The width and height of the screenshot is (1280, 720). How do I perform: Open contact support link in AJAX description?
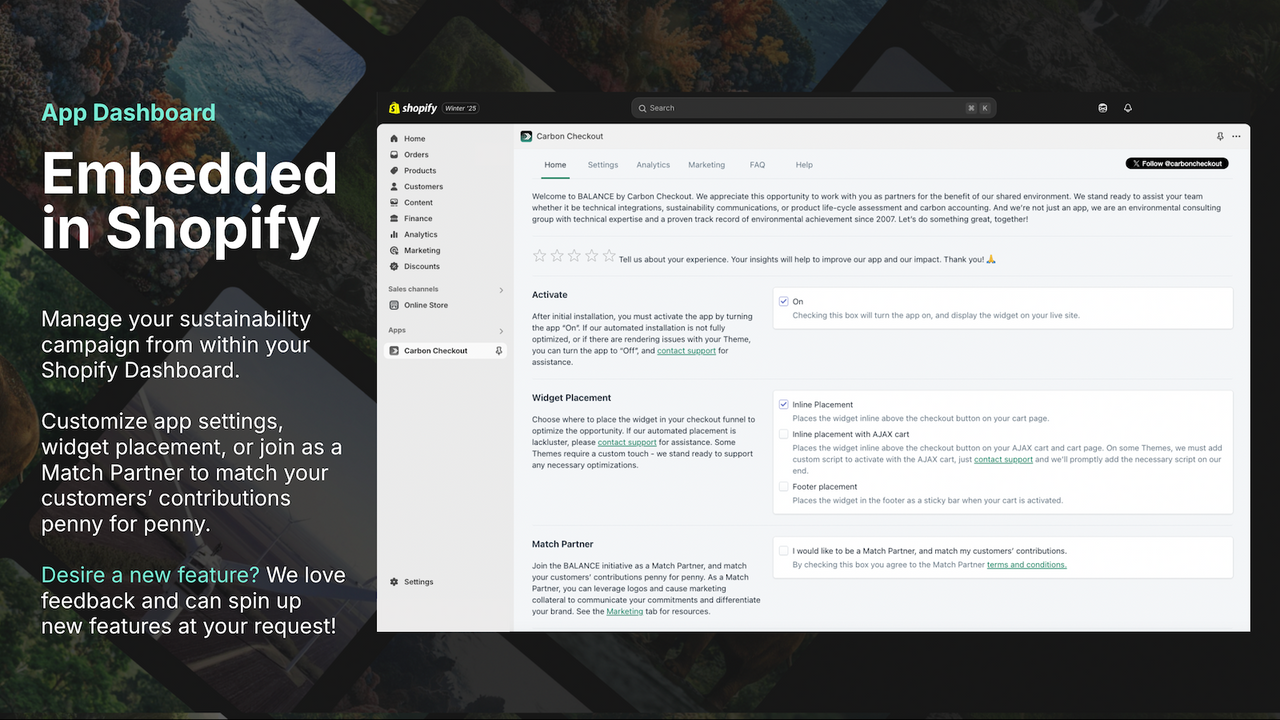pyautogui.click(x=1003, y=459)
